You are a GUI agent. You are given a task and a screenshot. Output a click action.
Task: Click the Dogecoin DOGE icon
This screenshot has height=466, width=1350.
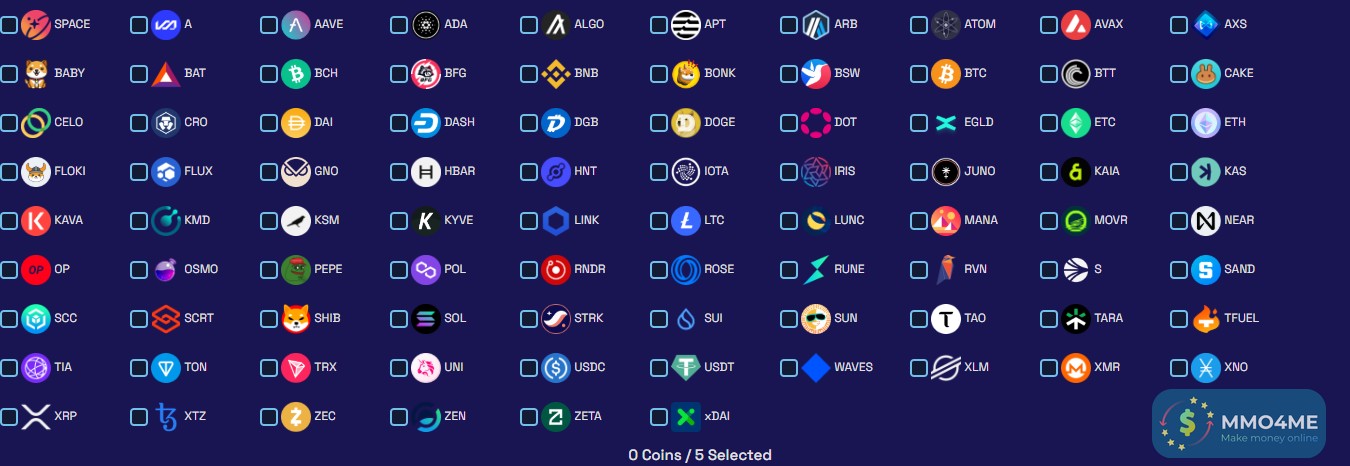point(686,122)
